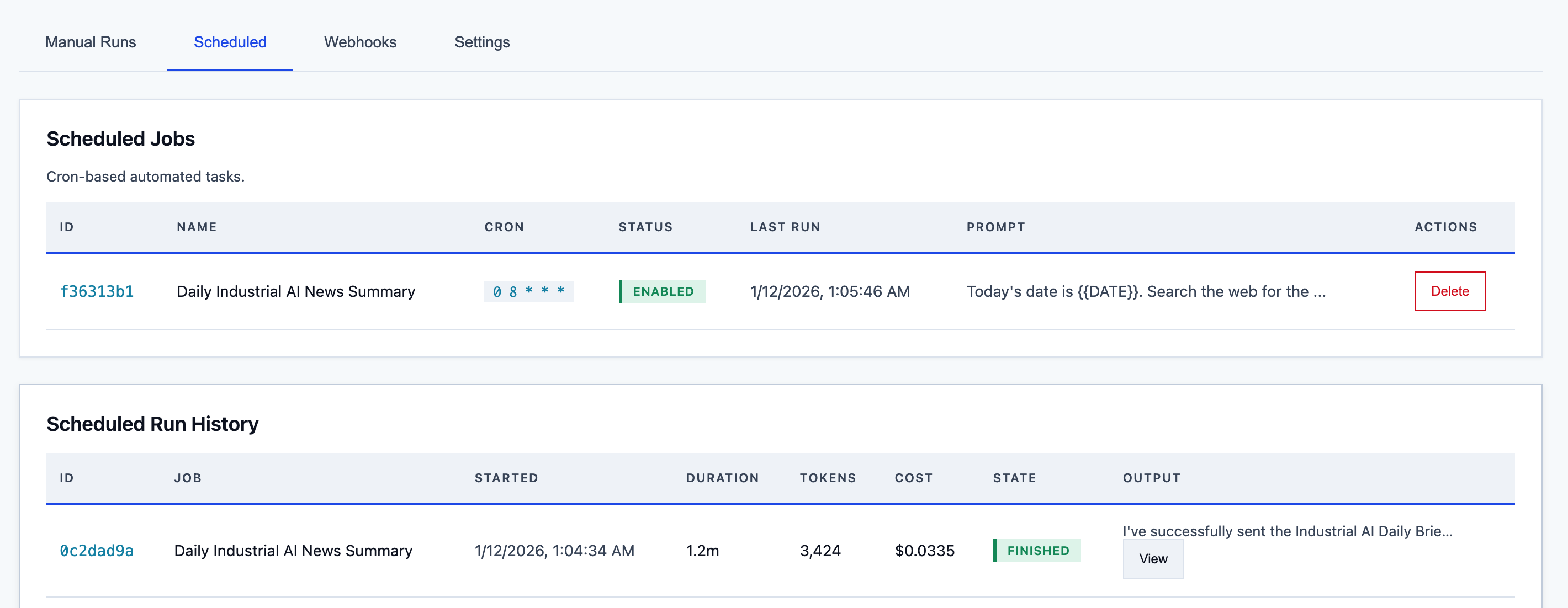Select the cron expression 0 8 * * *
Viewport: 1568px width, 608px height.
coord(528,291)
